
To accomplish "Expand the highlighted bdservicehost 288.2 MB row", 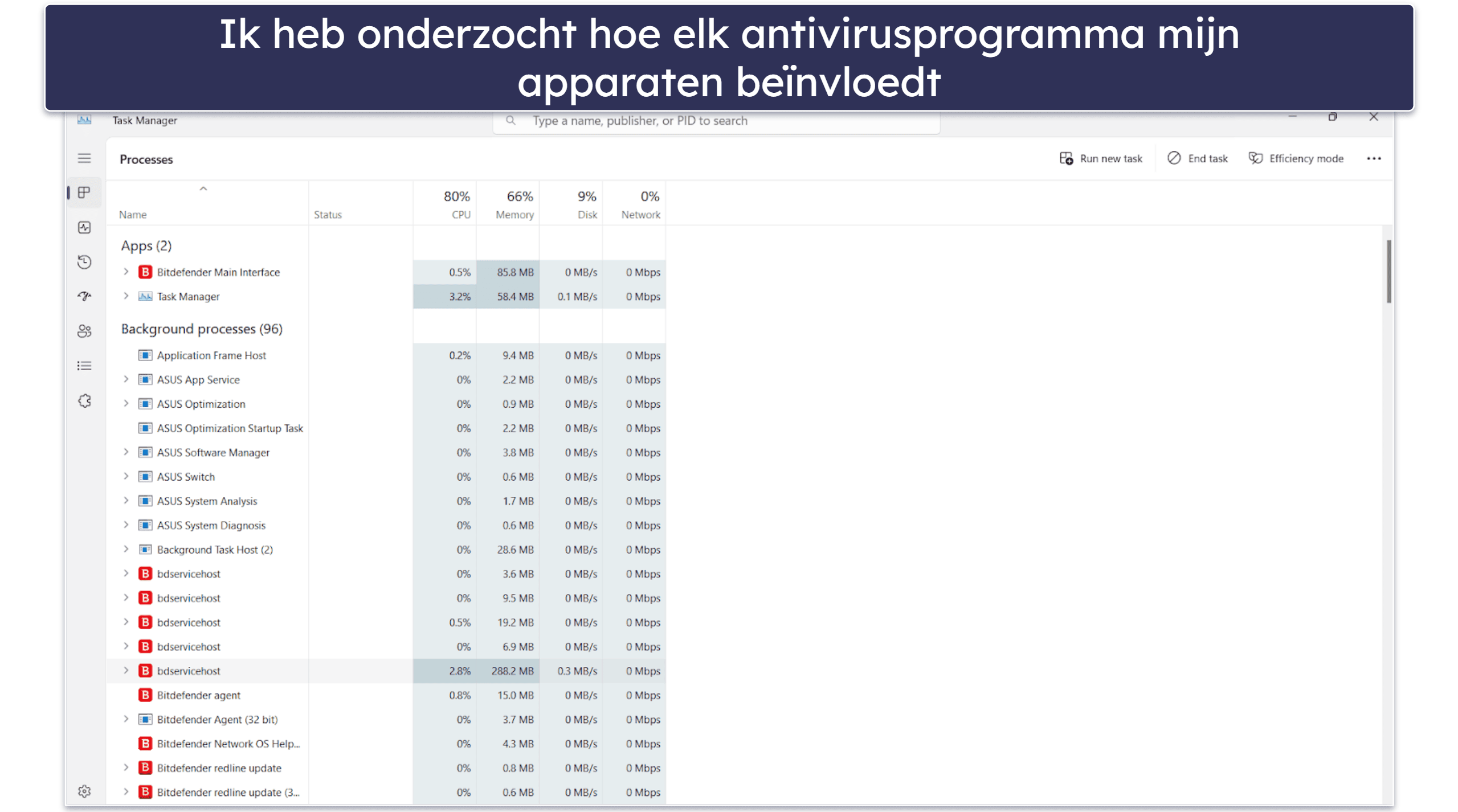I will pos(126,671).
